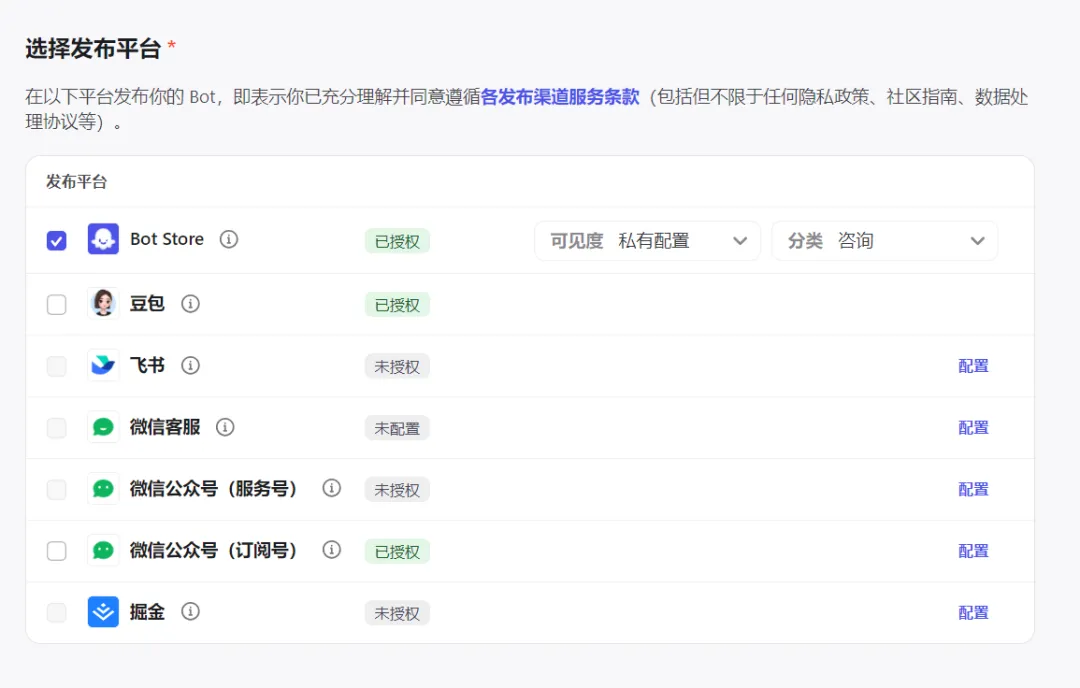Click 配置 for 微信公众号（服务号）
The width and height of the screenshot is (1080, 688).
[973, 490]
